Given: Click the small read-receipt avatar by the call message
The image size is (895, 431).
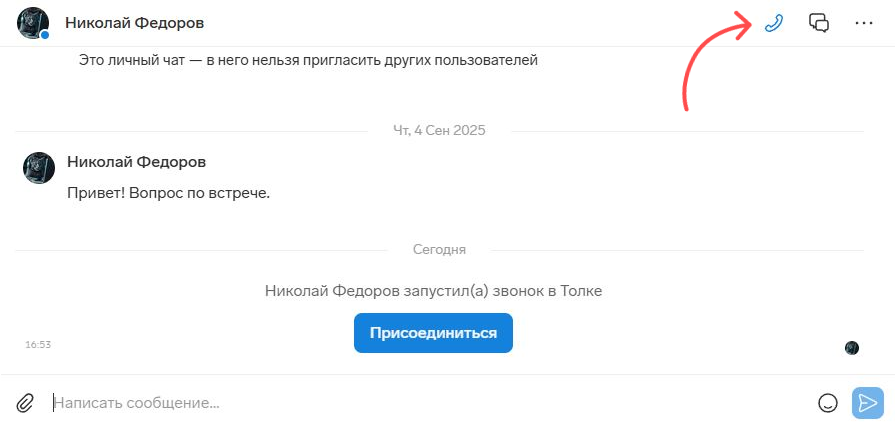Looking at the screenshot, I should 852,347.
